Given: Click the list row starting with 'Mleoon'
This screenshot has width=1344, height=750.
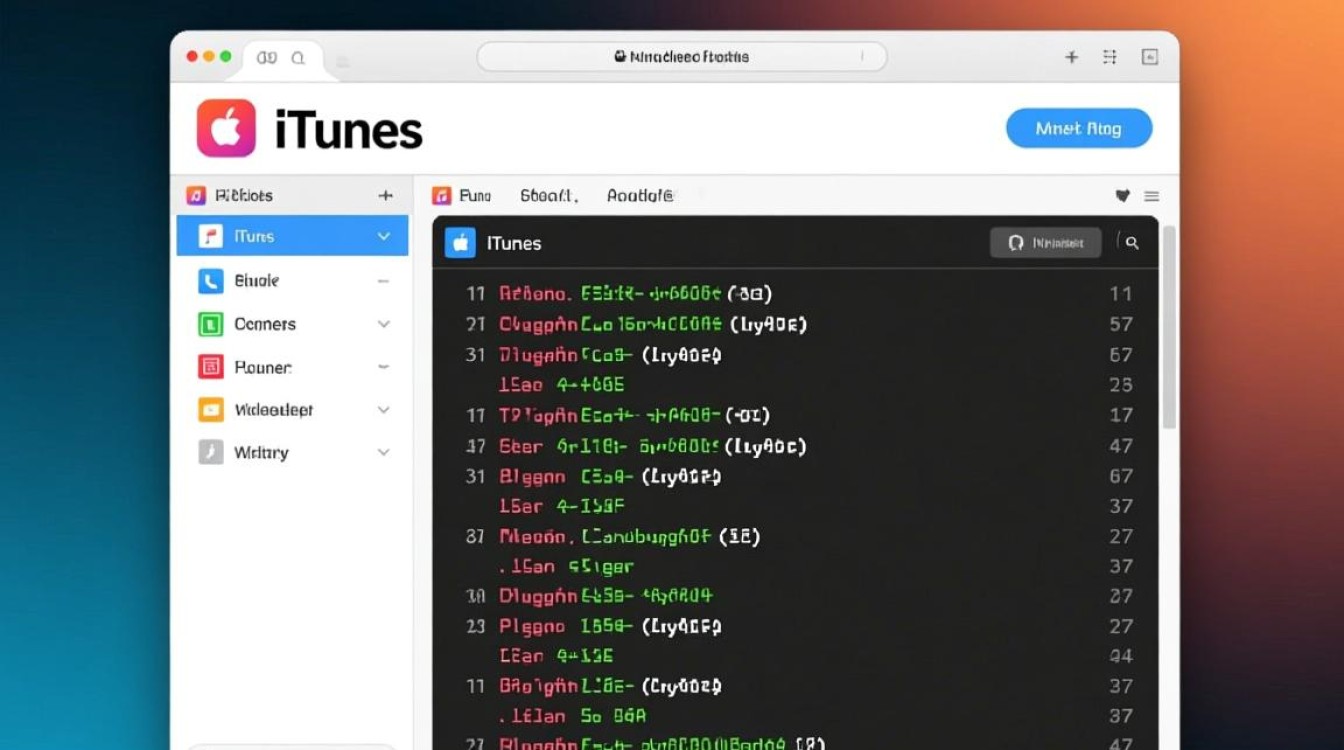Looking at the screenshot, I should point(798,536).
